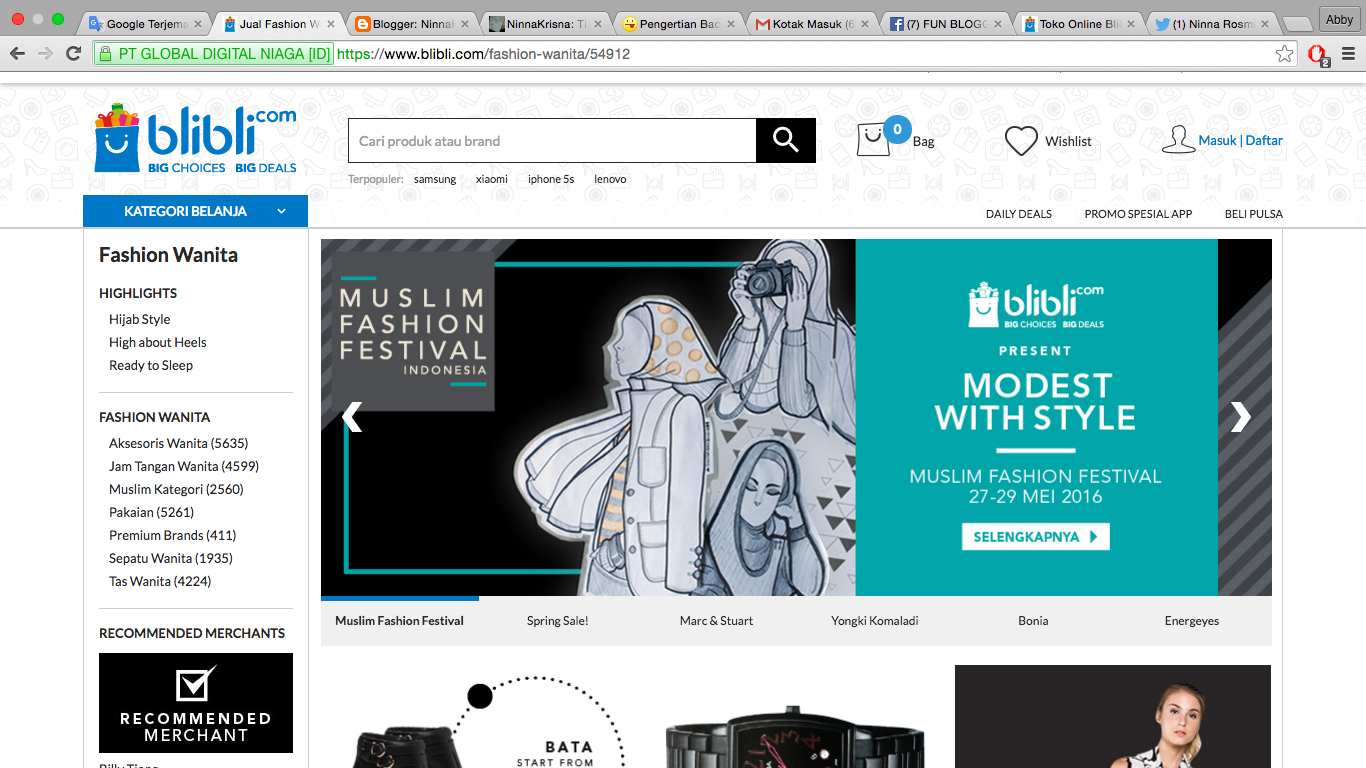The height and width of the screenshot is (768, 1366).
Task: Focus the product search field
Action: pos(552,140)
